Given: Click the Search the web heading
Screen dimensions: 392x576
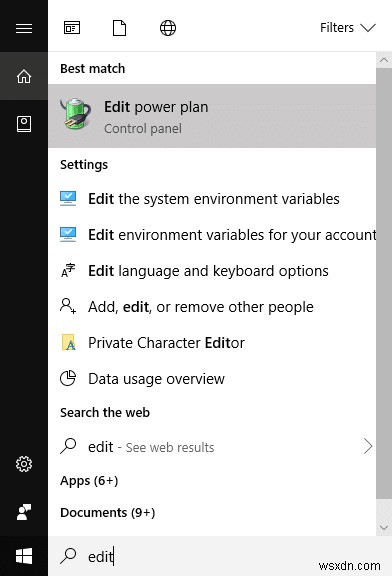Looking at the screenshot, I should (x=105, y=413).
